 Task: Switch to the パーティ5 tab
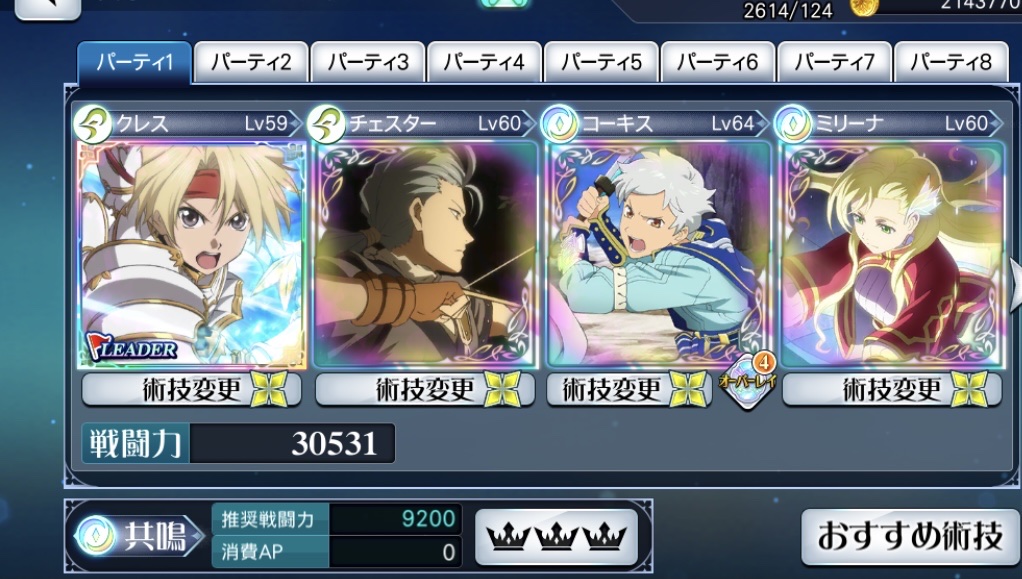601,62
